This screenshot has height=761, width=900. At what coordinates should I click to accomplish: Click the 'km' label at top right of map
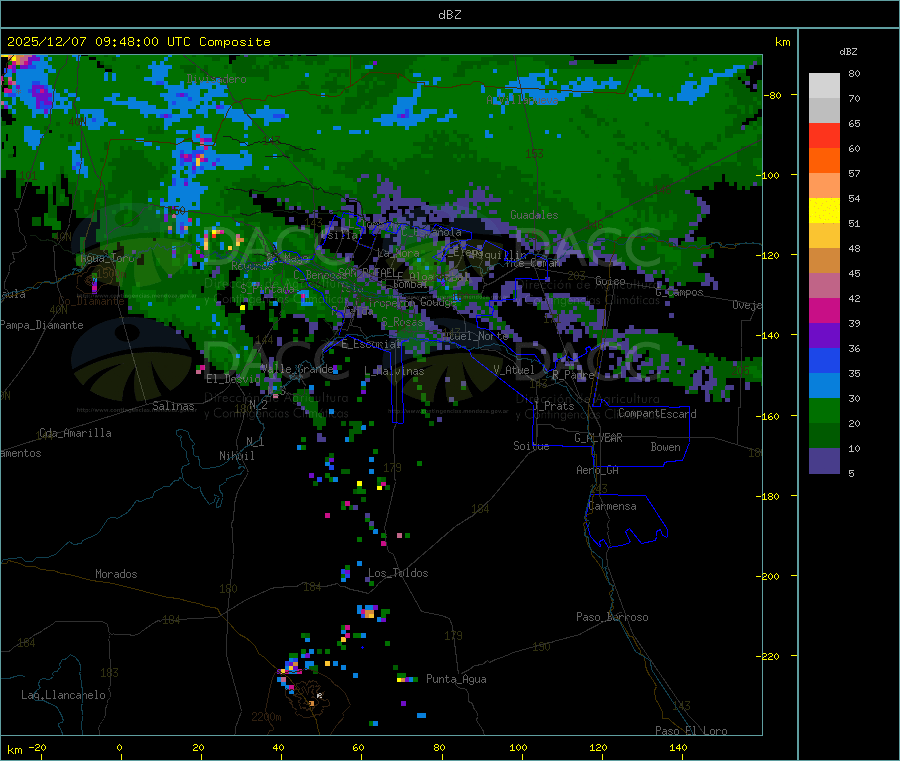[782, 42]
